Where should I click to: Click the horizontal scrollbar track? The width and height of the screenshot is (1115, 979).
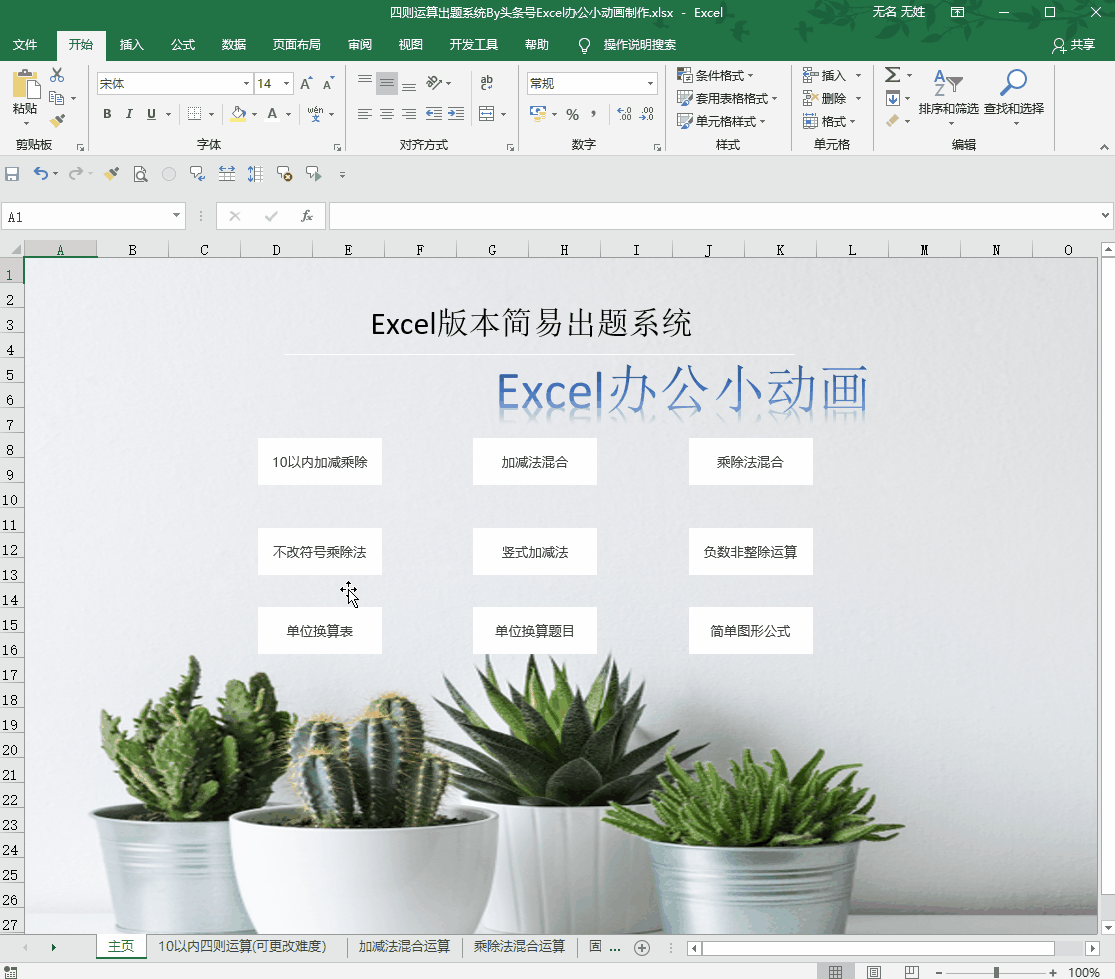pyautogui.click(x=878, y=948)
